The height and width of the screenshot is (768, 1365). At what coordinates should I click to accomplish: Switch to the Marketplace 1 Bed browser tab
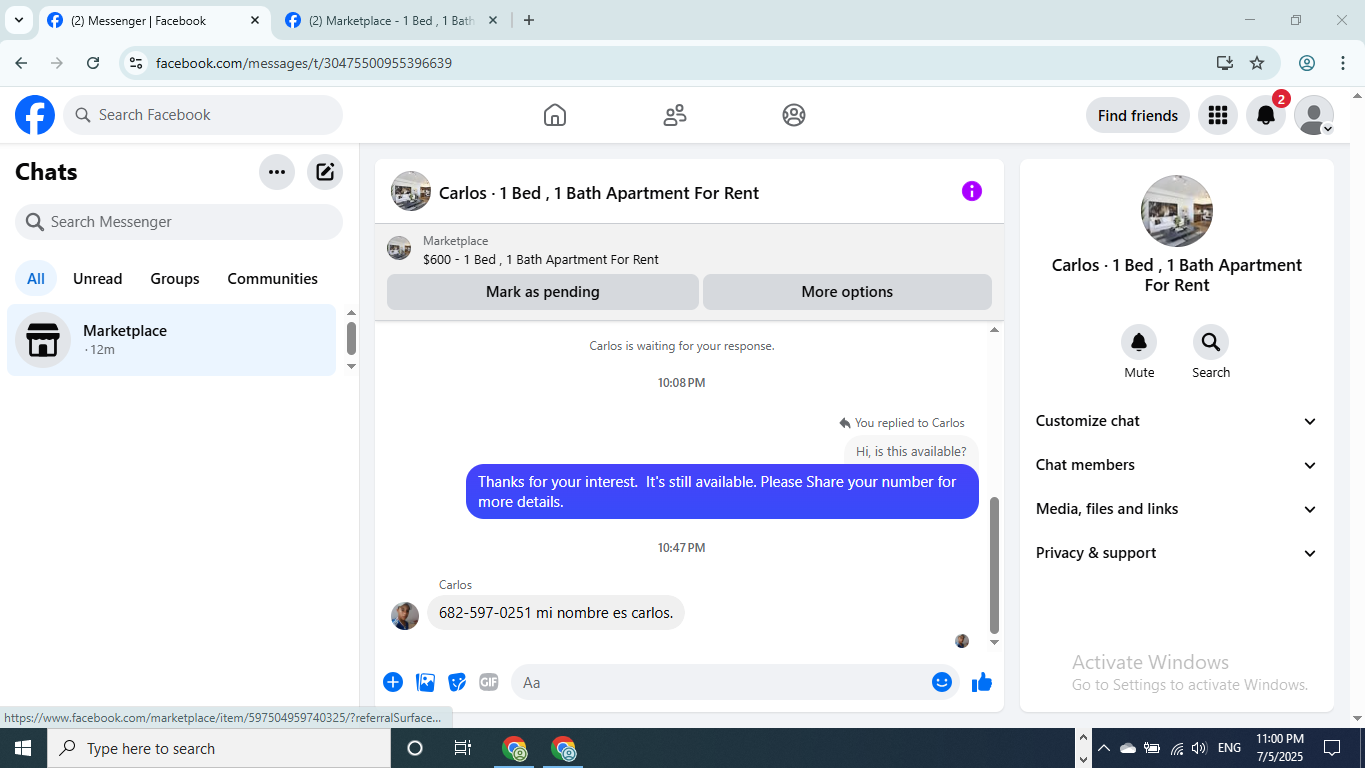click(x=392, y=20)
